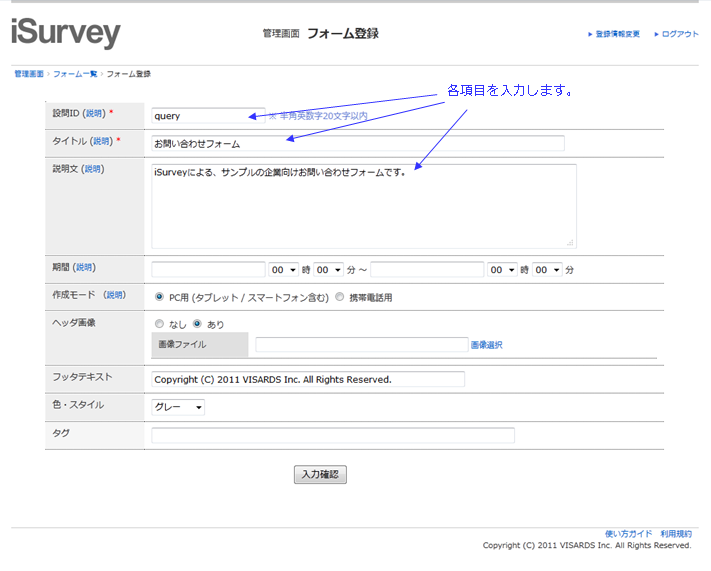Open the 登録情報変更 link

(616, 34)
